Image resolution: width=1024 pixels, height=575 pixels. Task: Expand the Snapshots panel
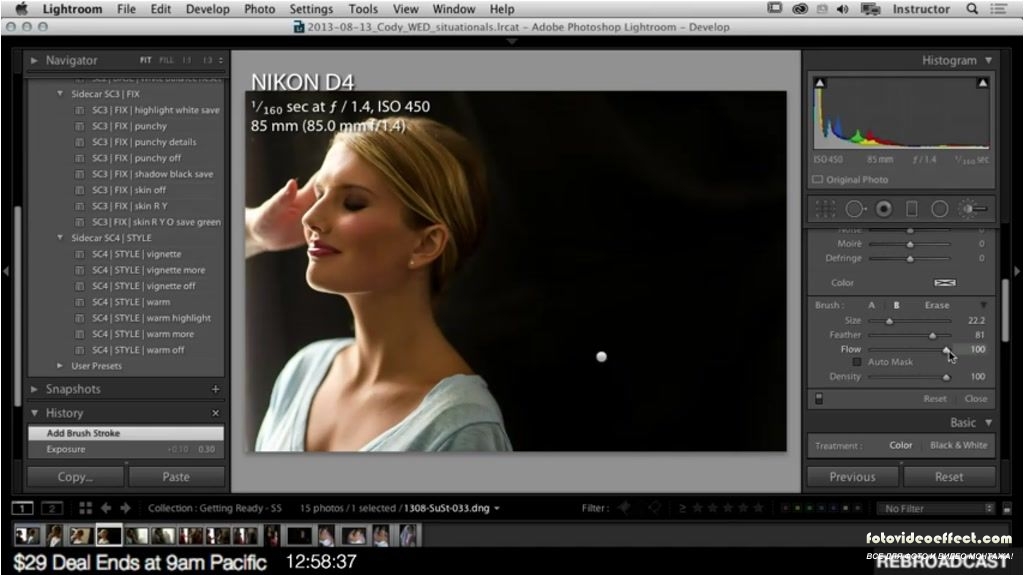(34, 389)
